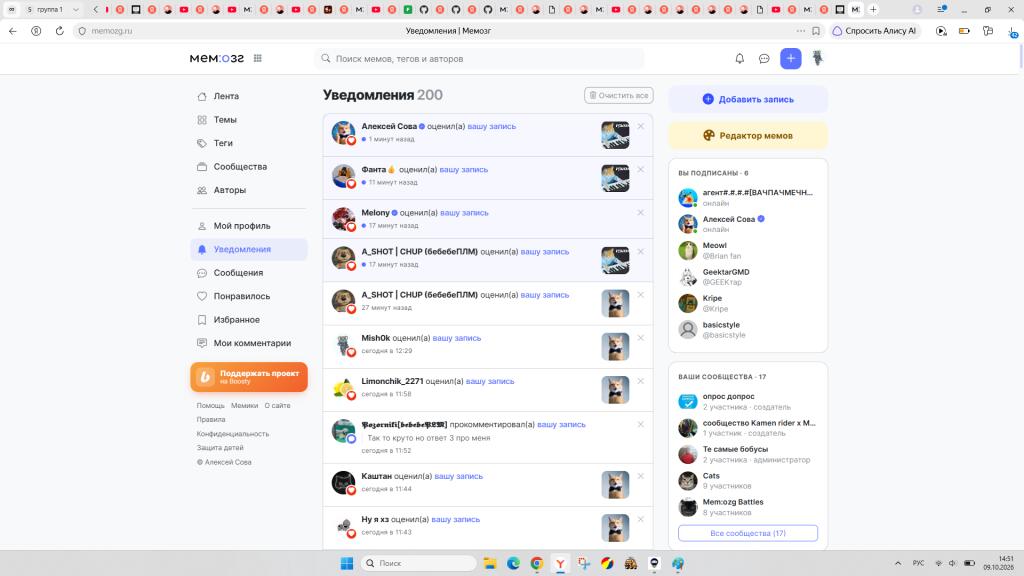Open cat thumbnail in Mish0k notification
The width and height of the screenshot is (1024, 576).
(x=615, y=347)
